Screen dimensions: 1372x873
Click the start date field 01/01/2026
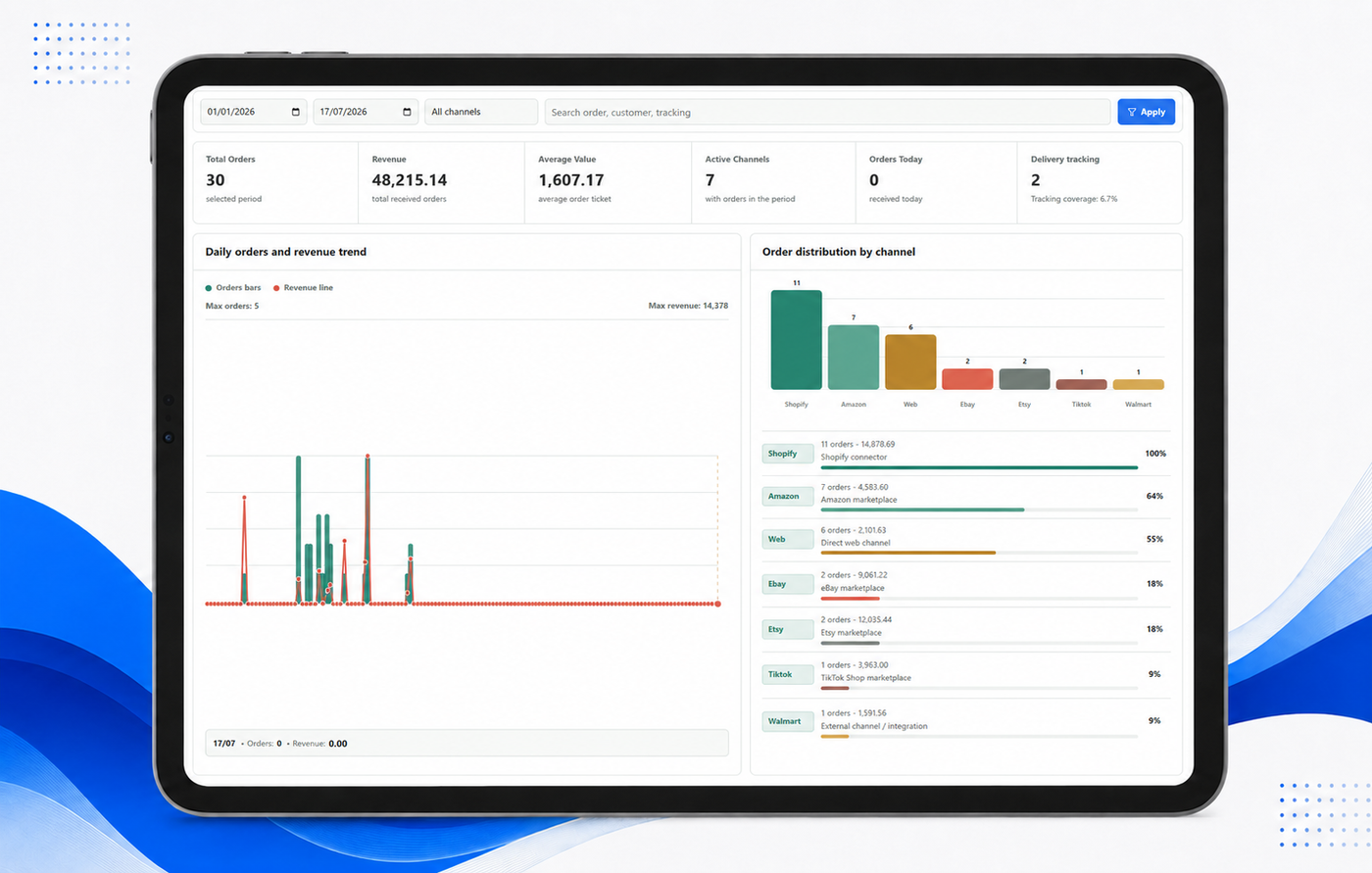(254, 112)
